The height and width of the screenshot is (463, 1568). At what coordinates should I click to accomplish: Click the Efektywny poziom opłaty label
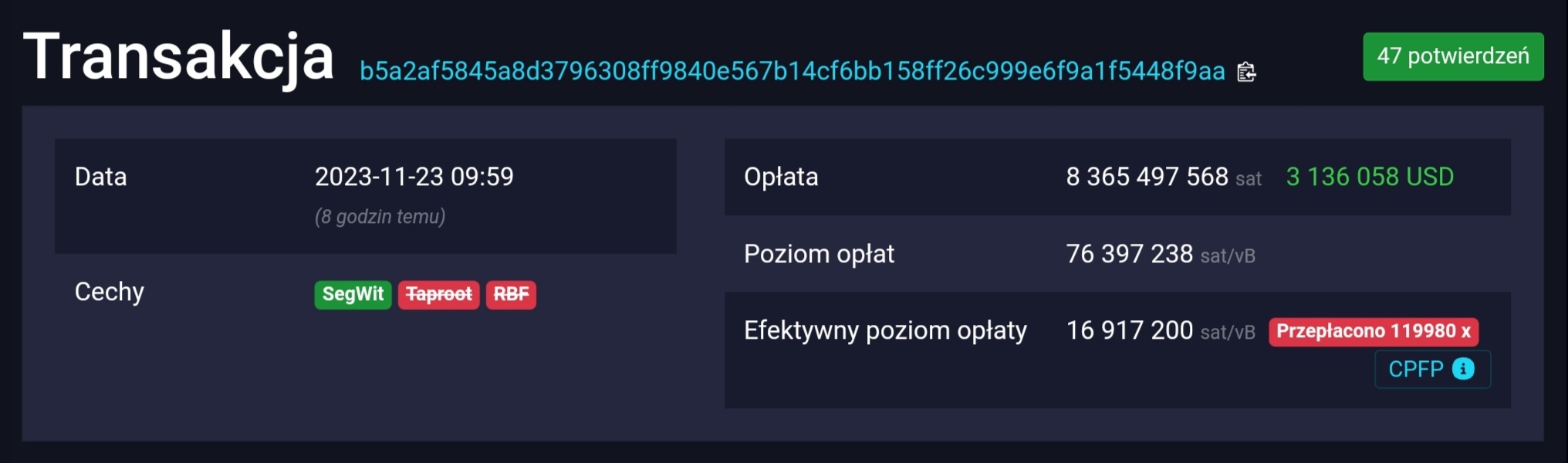coord(885,330)
